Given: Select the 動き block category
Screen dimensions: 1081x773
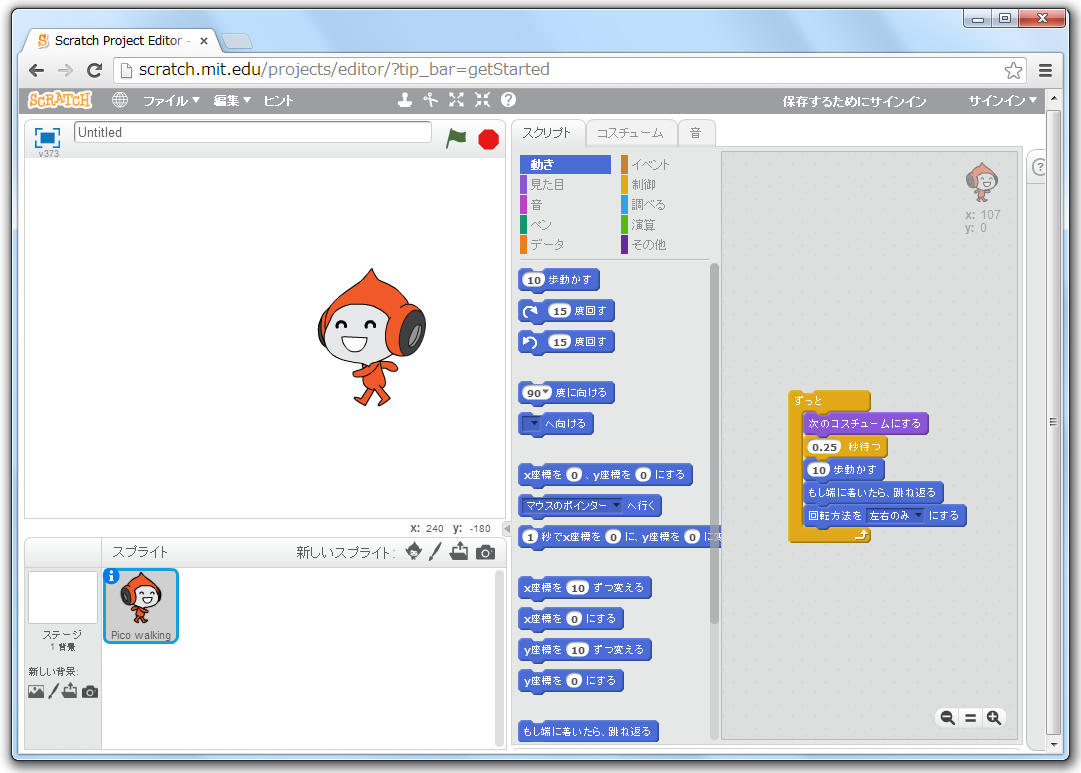Looking at the screenshot, I should click(x=565, y=164).
